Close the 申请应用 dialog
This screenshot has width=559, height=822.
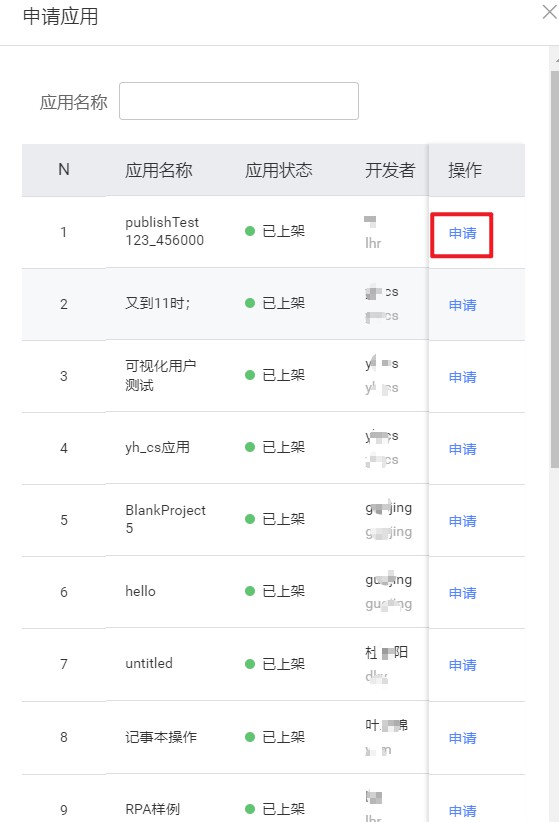[x=549, y=12]
